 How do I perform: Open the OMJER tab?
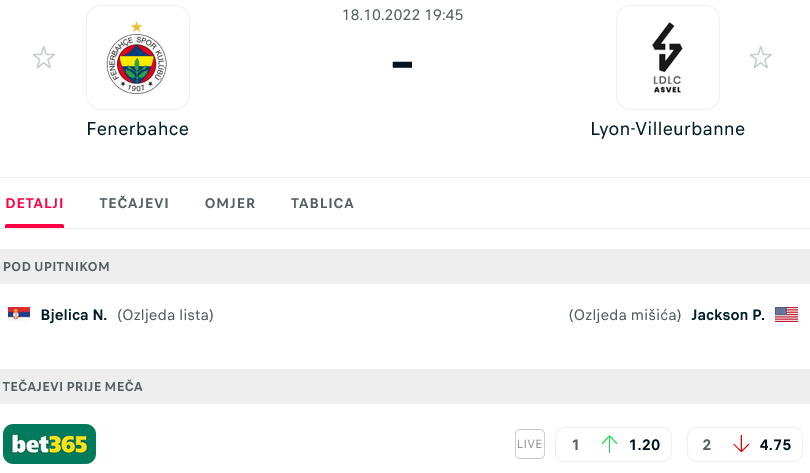pos(230,203)
